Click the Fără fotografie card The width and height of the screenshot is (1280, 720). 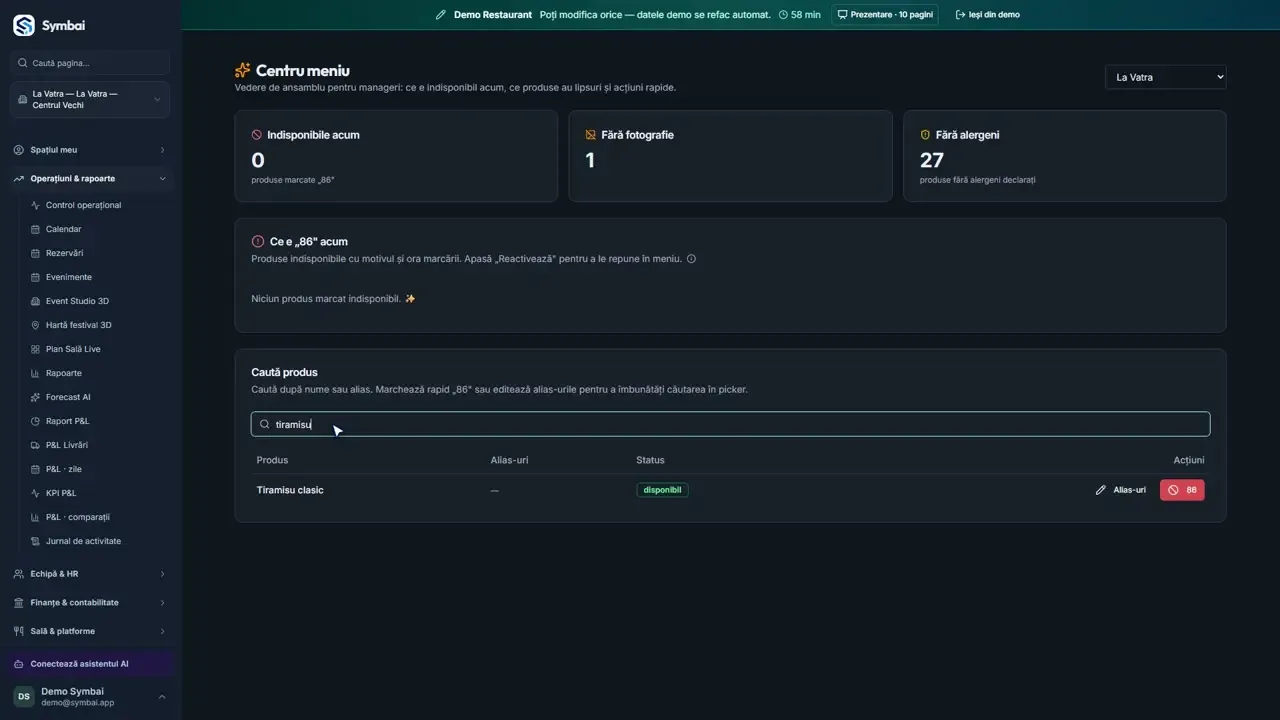point(730,156)
